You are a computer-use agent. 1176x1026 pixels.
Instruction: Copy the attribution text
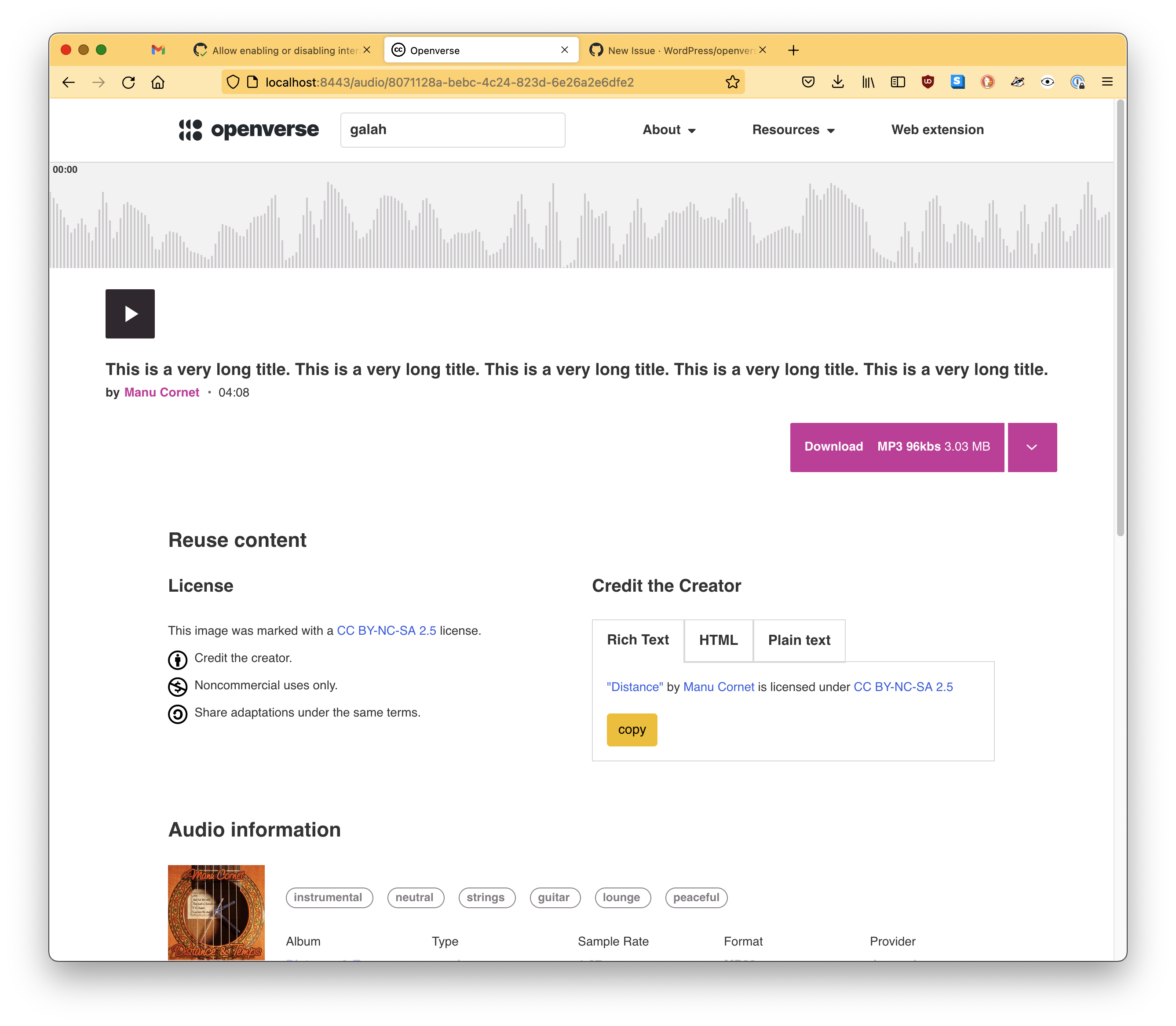click(632, 730)
